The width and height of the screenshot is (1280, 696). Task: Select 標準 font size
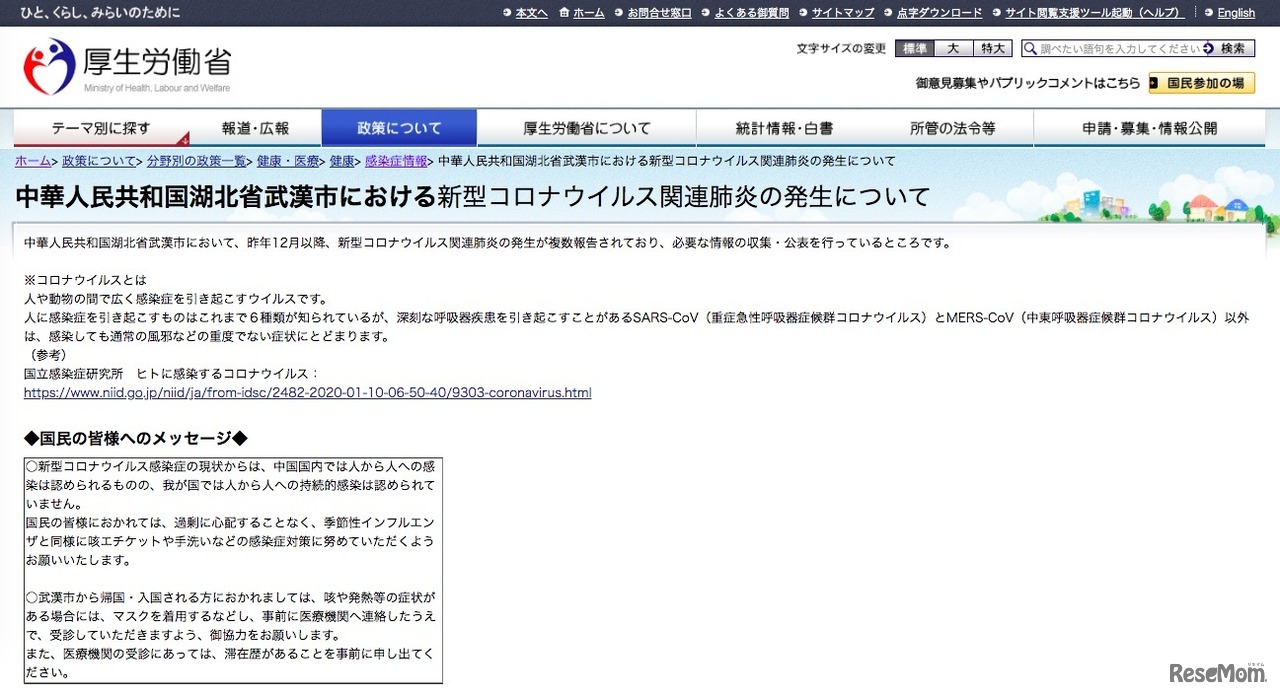coord(914,47)
